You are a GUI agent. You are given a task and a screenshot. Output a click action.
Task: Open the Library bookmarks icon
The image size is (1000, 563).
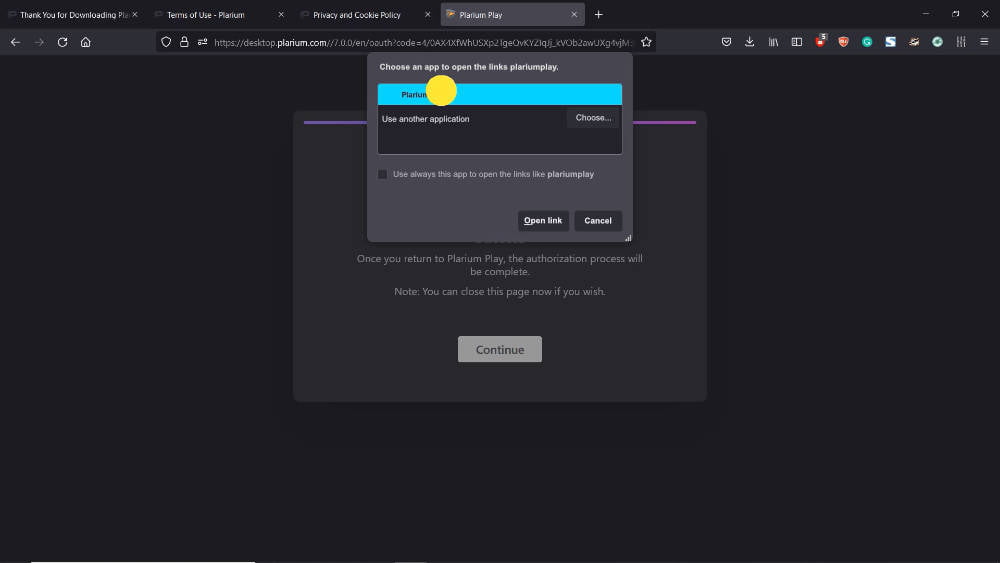[773, 42]
